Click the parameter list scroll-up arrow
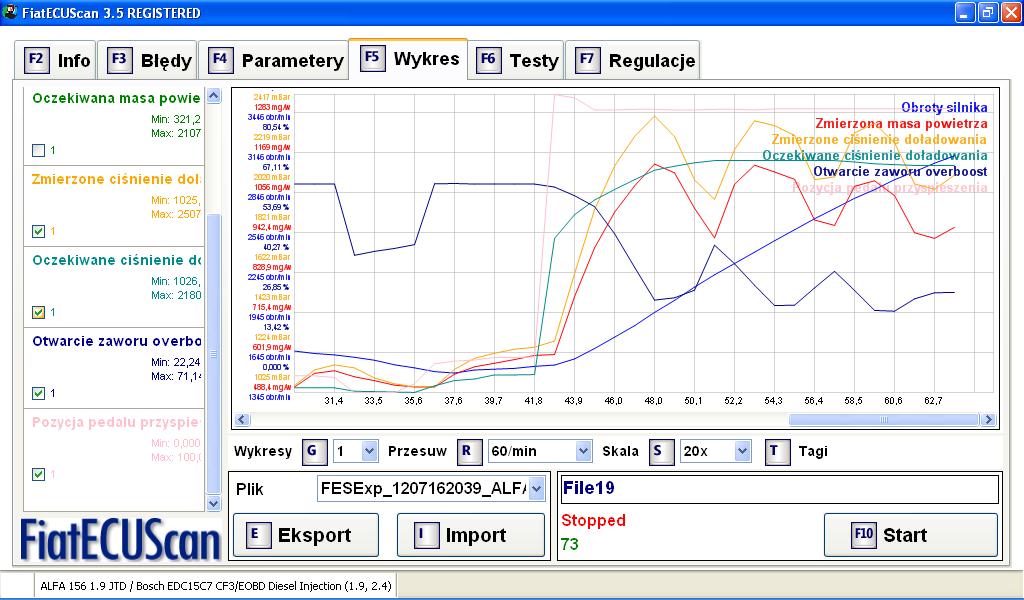 [x=214, y=96]
